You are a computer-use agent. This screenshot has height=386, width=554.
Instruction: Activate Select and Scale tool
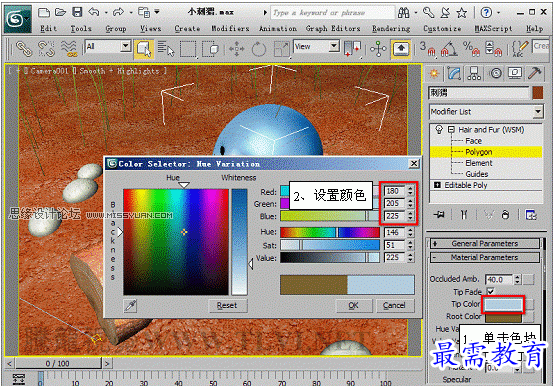[x=282, y=49]
